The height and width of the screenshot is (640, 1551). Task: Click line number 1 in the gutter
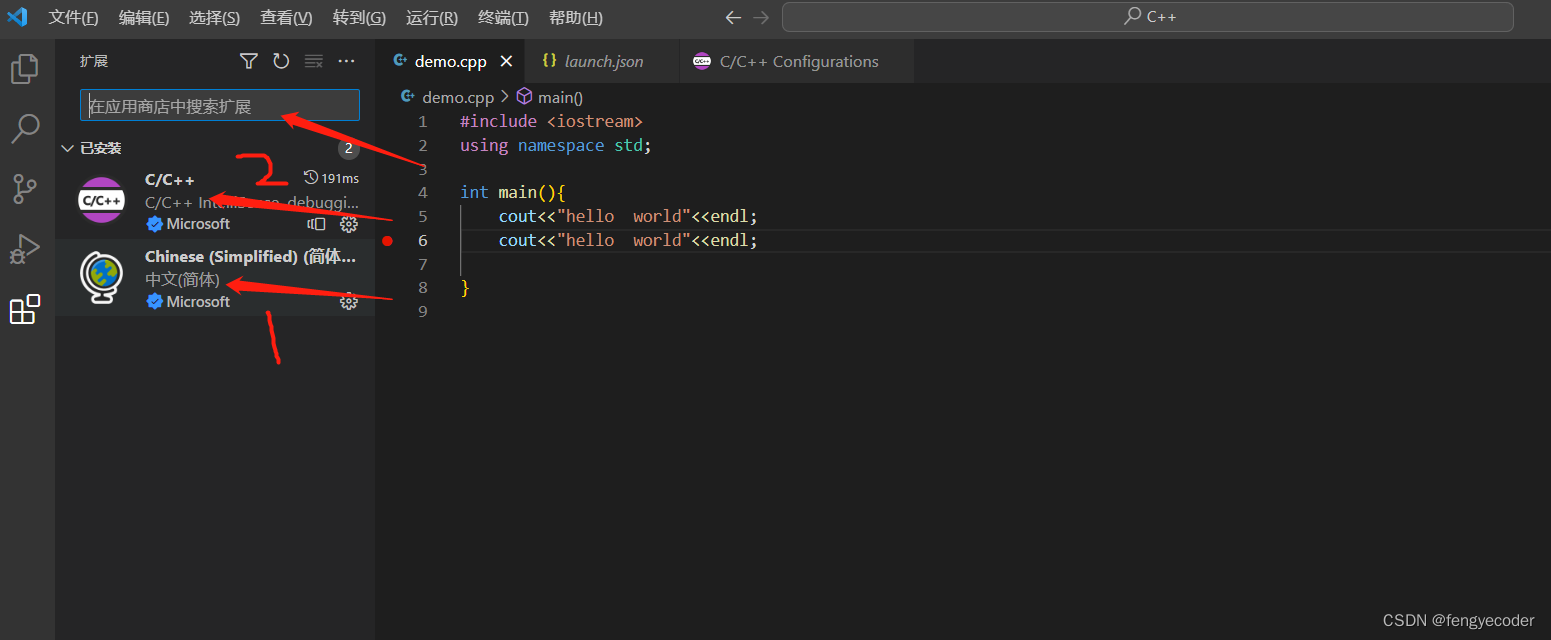tap(423, 121)
